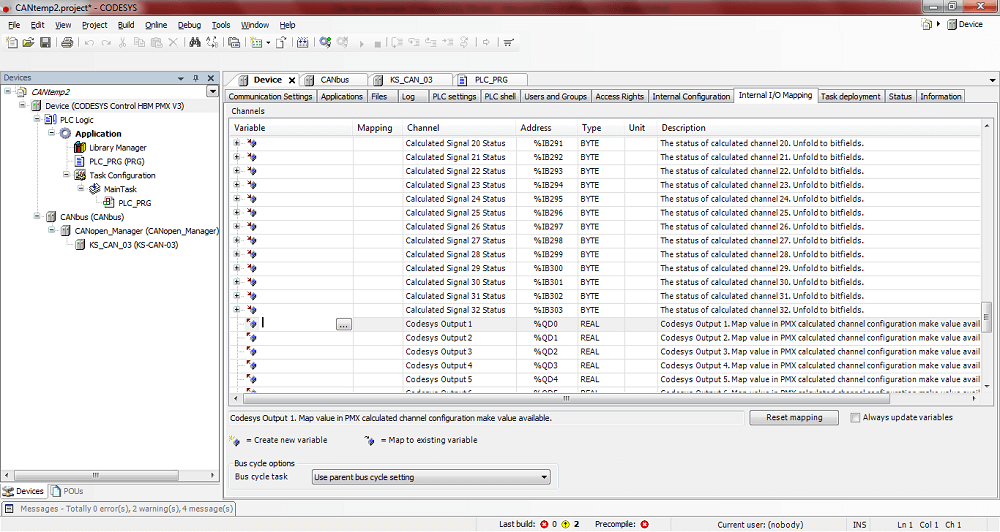This screenshot has width=1000, height=532.
Task: Click the Find binoculars icon
Action: click(195, 42)
